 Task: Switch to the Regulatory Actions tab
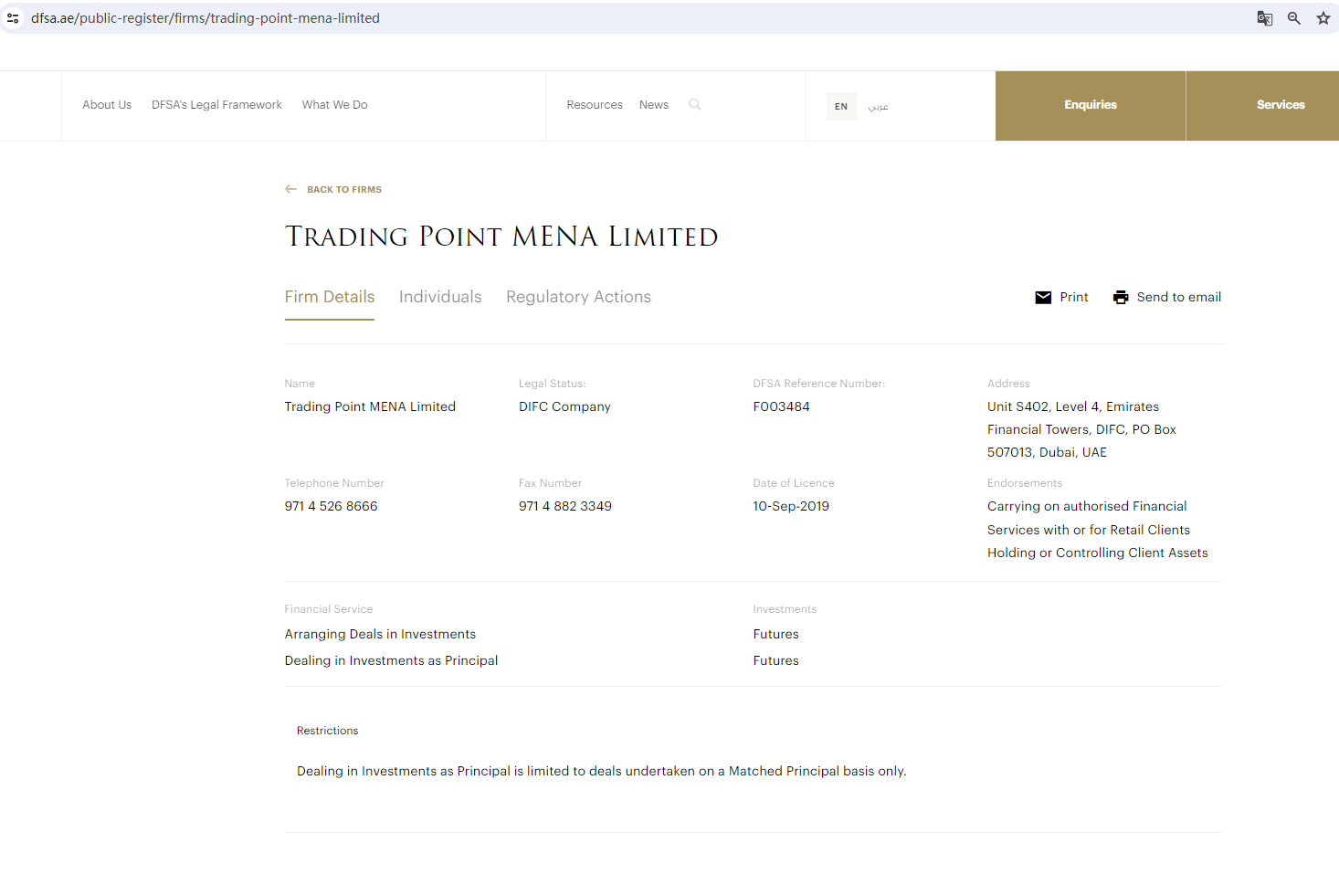click(x=578, y=297)
